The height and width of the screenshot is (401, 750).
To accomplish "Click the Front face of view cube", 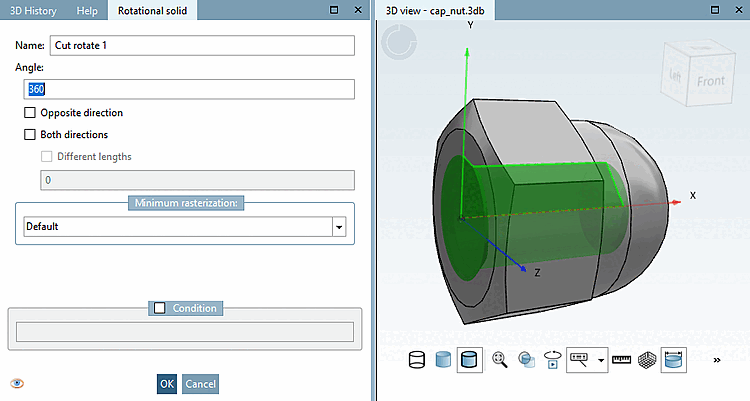I will [711, 81].
